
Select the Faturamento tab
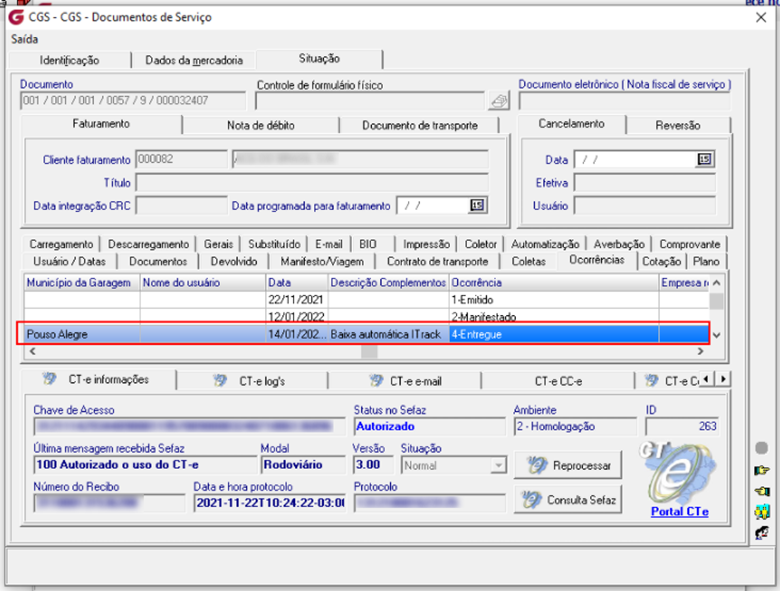101,124
